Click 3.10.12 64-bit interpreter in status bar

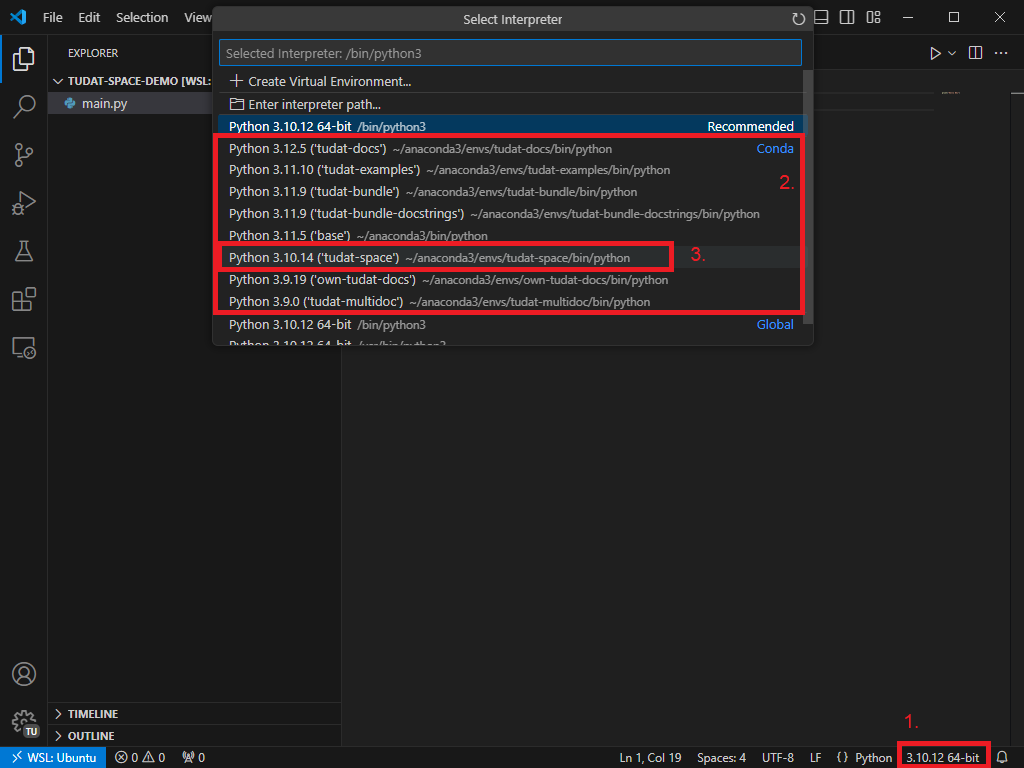coord(942,758)
